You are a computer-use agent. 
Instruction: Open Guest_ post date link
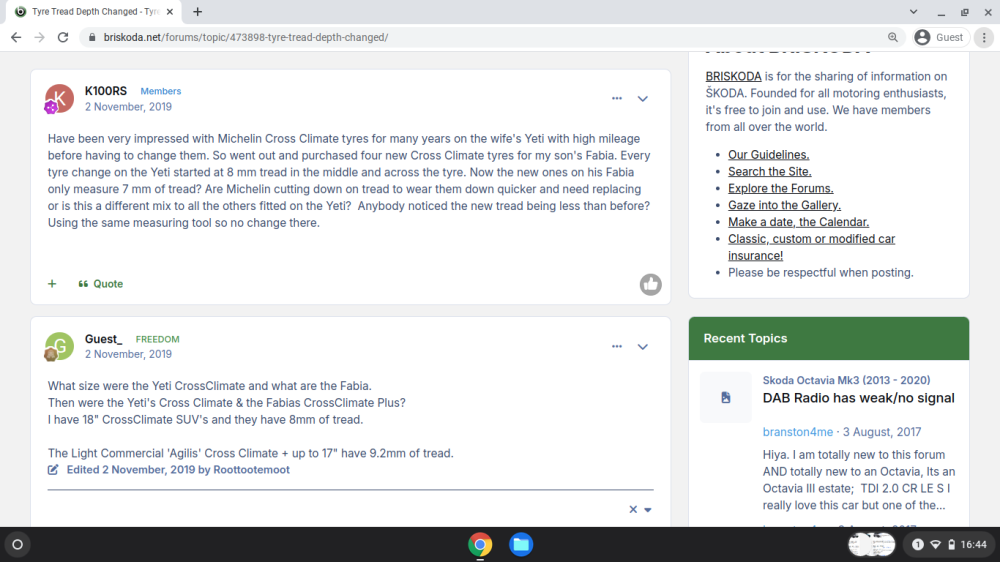point(128,354)
